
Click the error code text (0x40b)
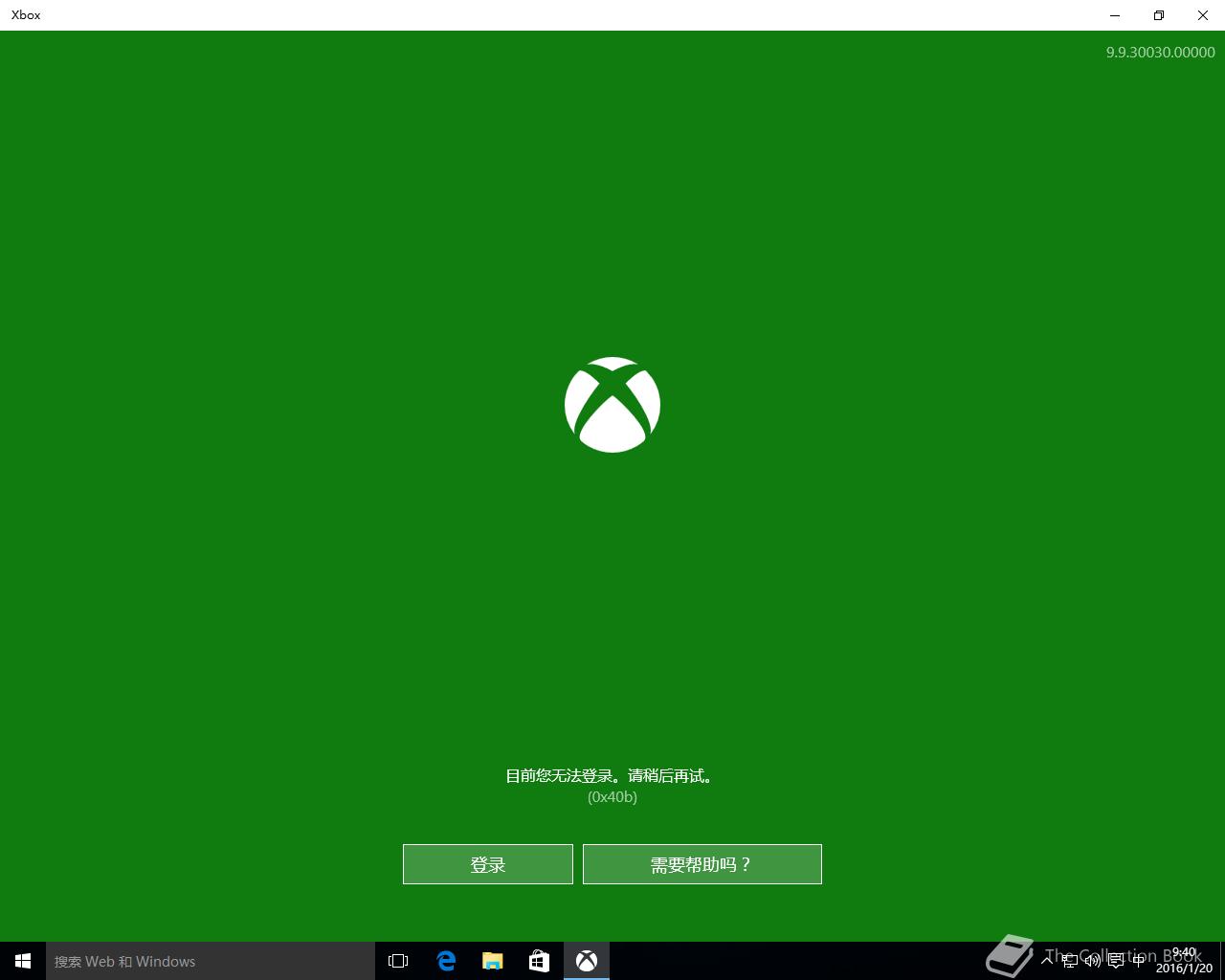point(612,796)
